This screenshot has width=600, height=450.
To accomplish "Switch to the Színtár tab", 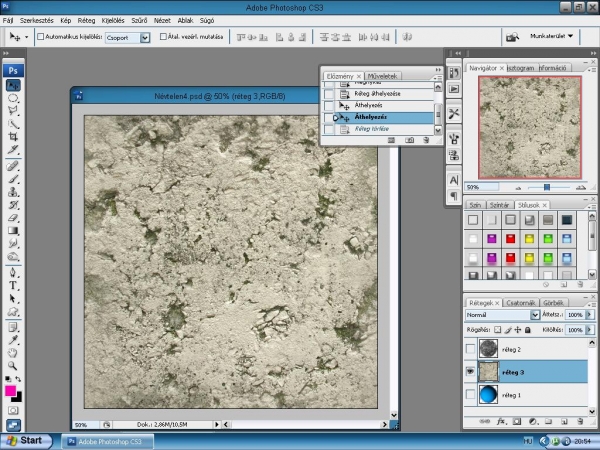I will [x=499, y=205].
